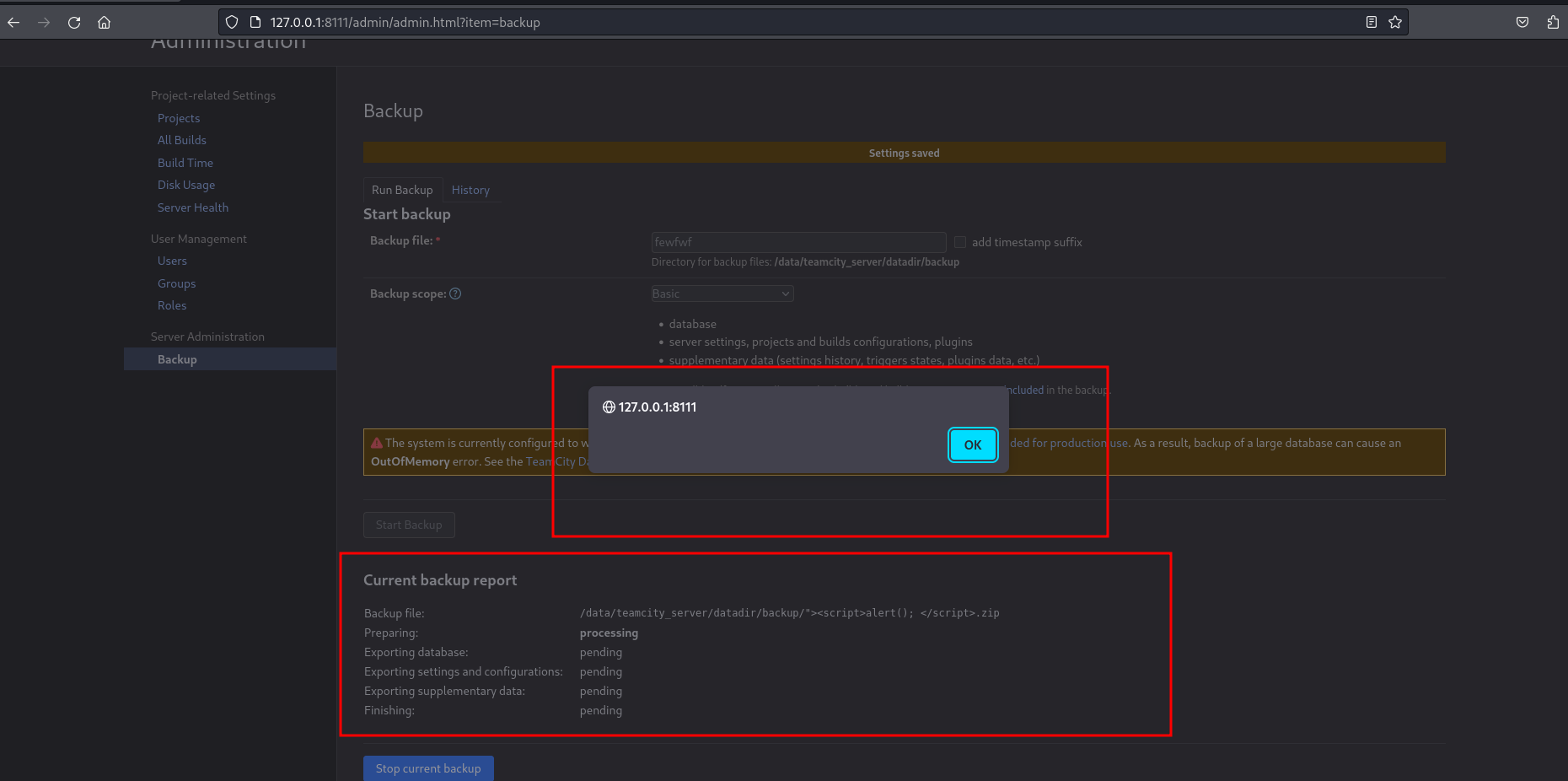
Task: Select Backup in Server Administration
Action: [230, 359]
